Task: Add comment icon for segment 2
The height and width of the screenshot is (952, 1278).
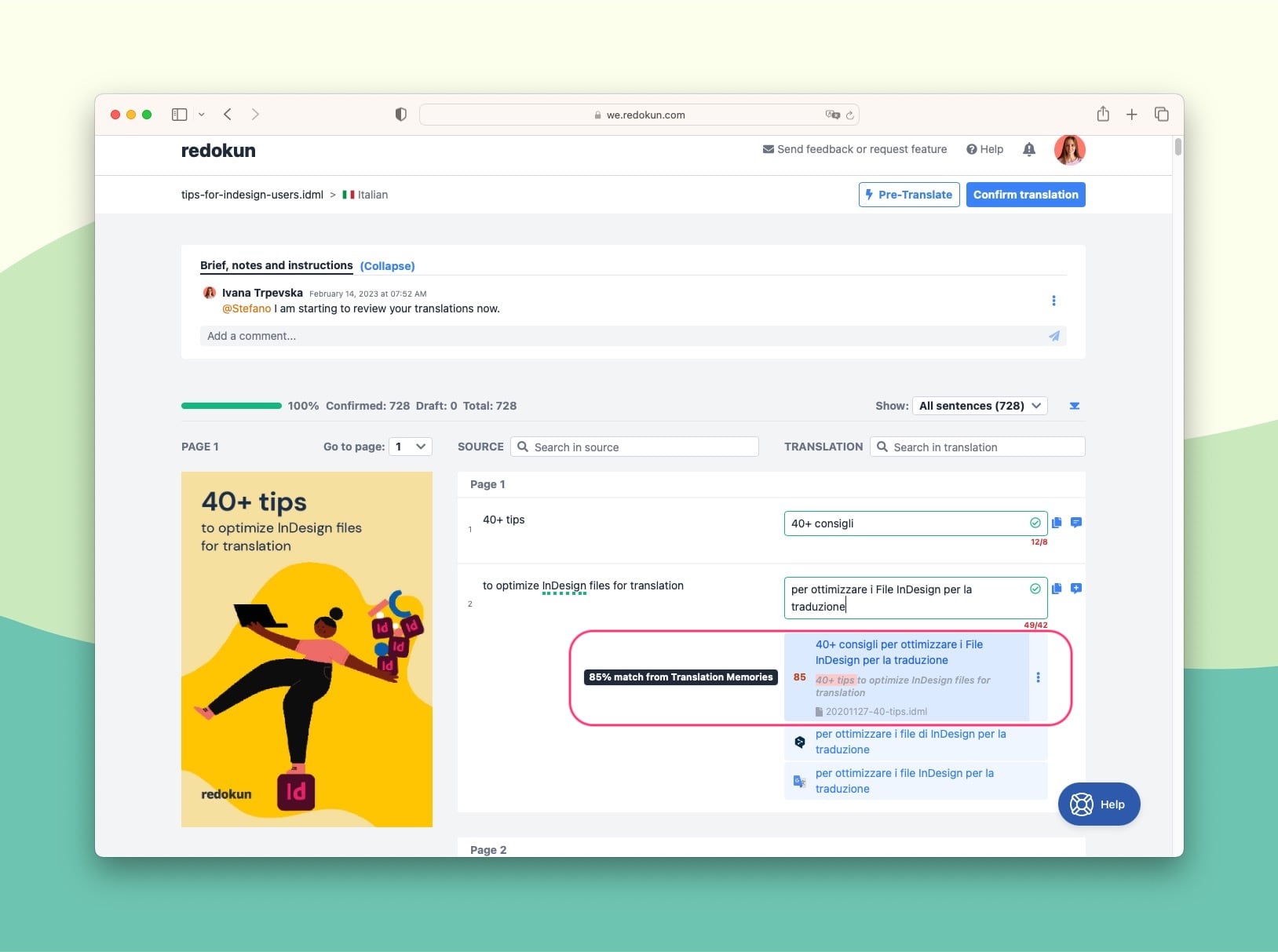Action: click(1076, 589)
